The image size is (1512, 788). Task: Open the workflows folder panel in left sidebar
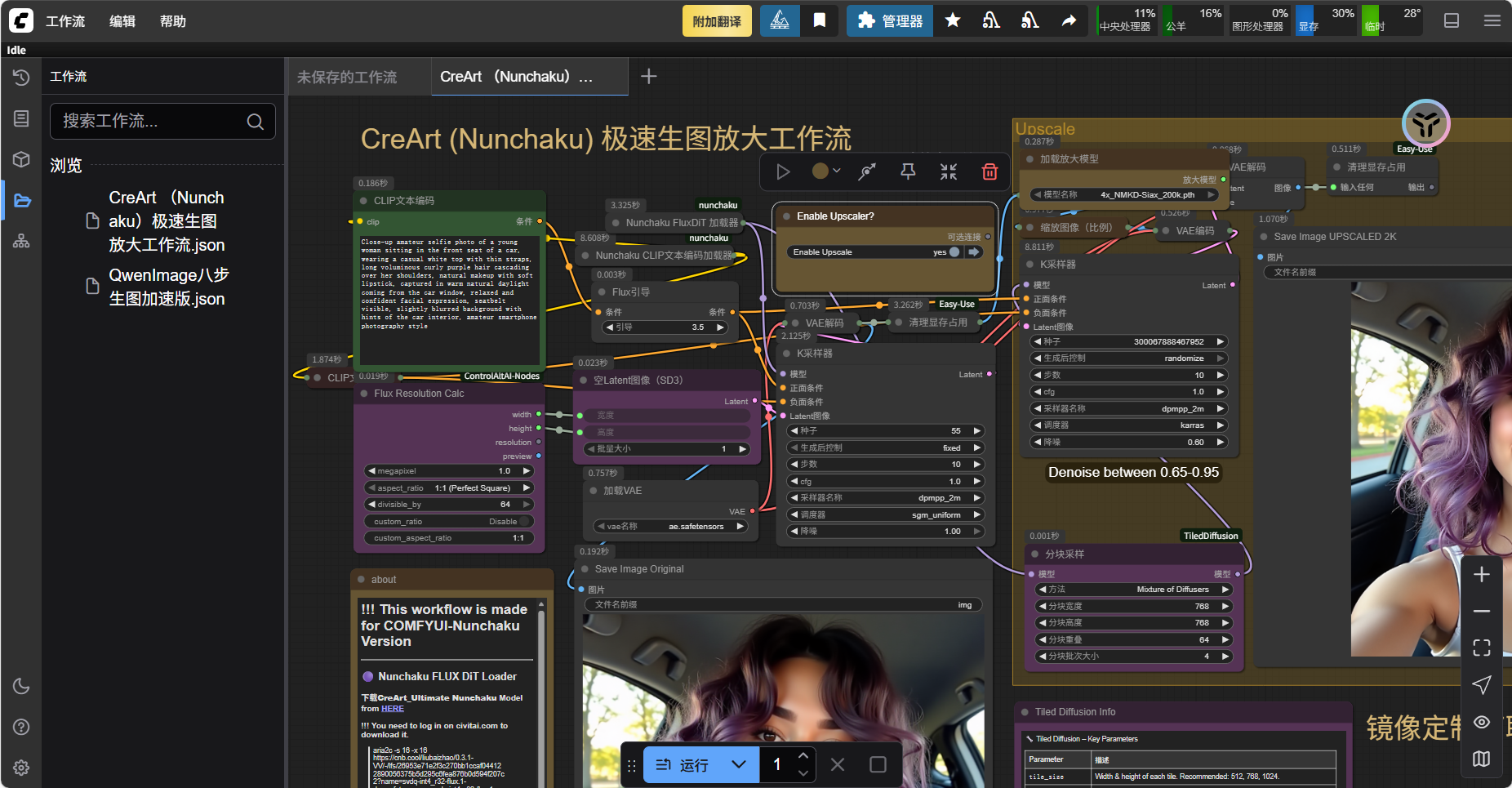pyautogui.click(x=21, y=200)
